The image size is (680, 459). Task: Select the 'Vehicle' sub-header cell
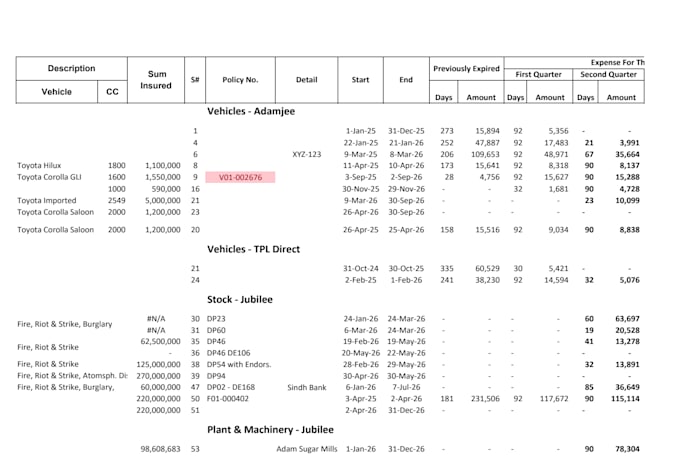57,92
